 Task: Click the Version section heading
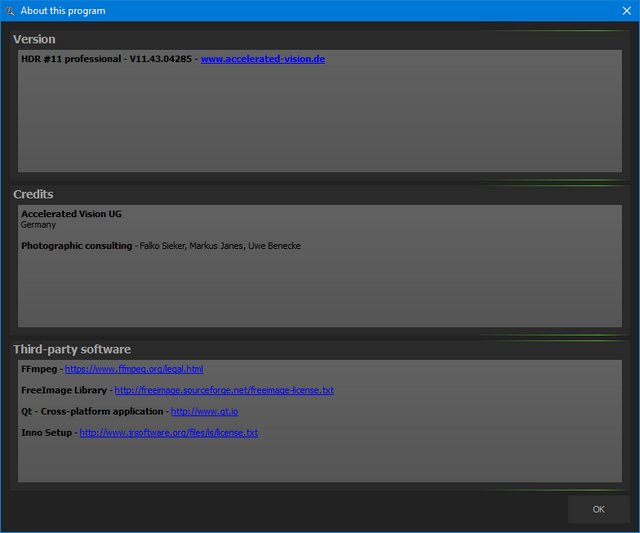pos(34,39)
